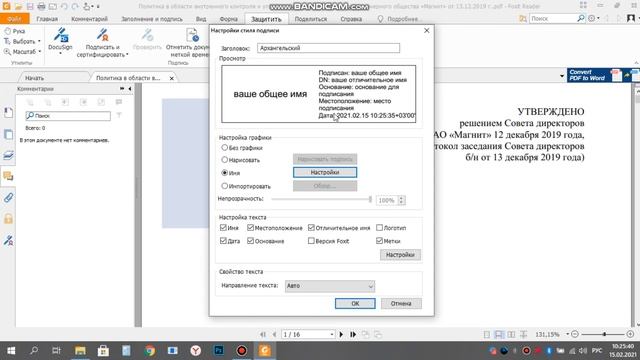This screenshot has width=640, height=360.
Task: Expand the Выбрать tool dropdown arrow
Action: (x=39, y=41)
